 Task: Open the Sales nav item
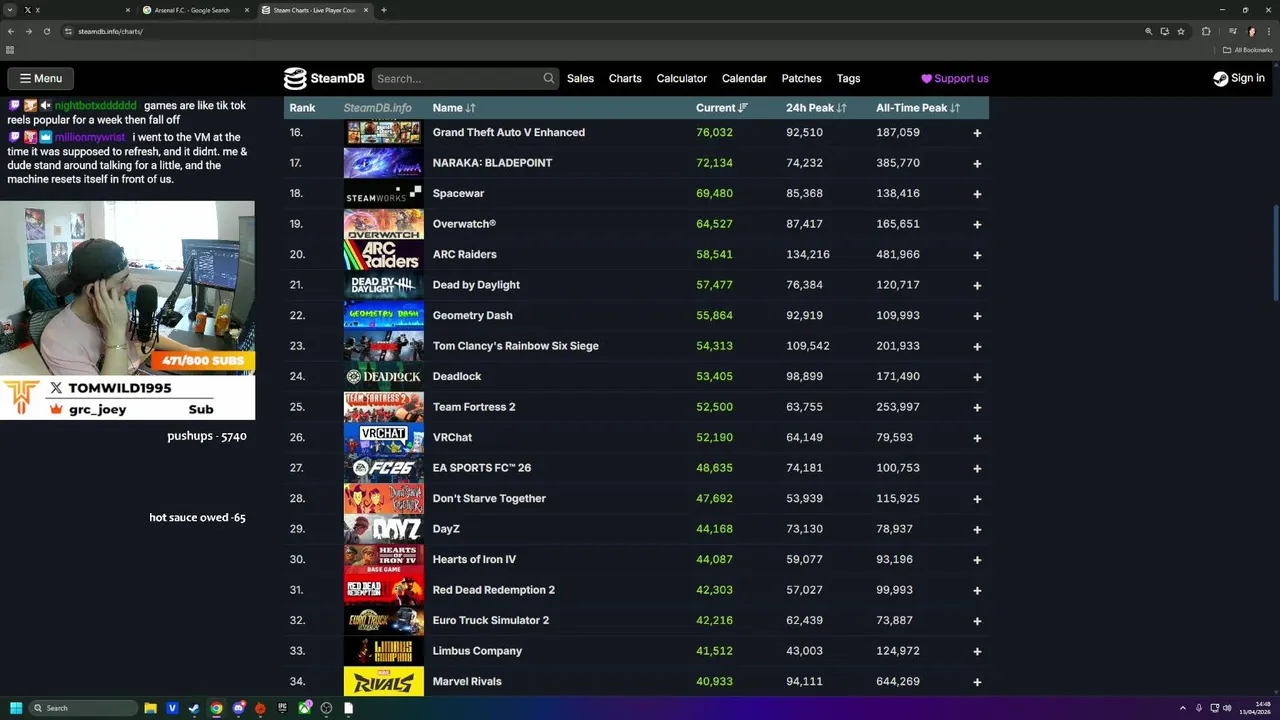(x=580, y=78)
